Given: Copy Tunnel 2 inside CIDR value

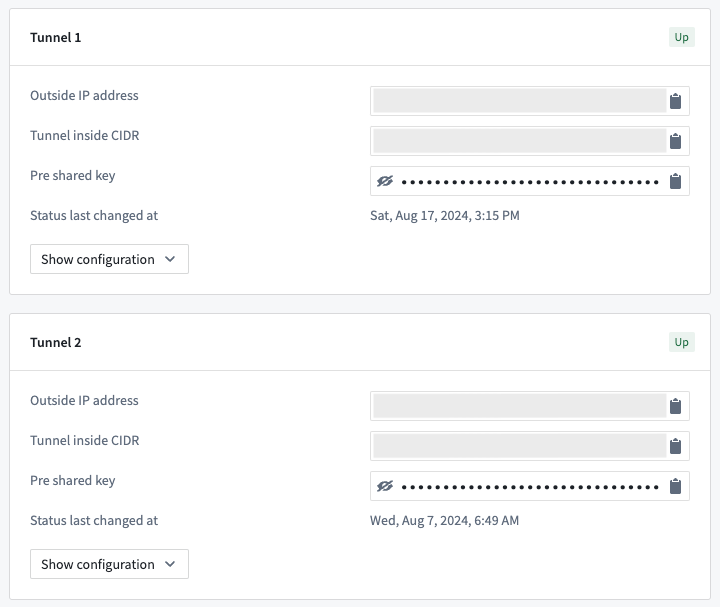Looking at the screenshot, I should tap(676, 446).
